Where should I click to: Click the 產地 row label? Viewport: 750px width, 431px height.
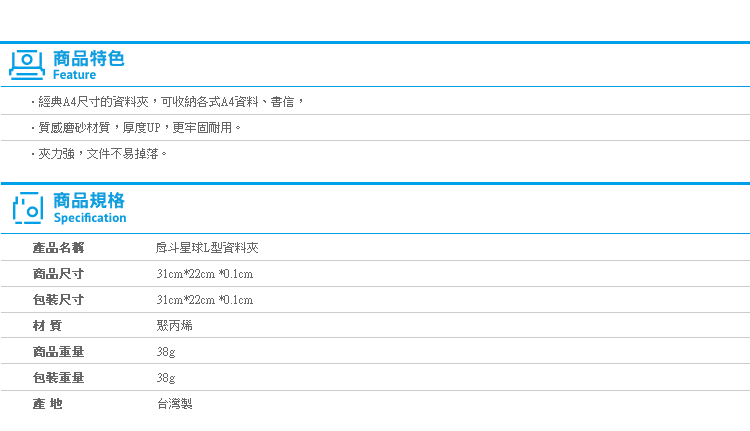click(x=47, y=404)
